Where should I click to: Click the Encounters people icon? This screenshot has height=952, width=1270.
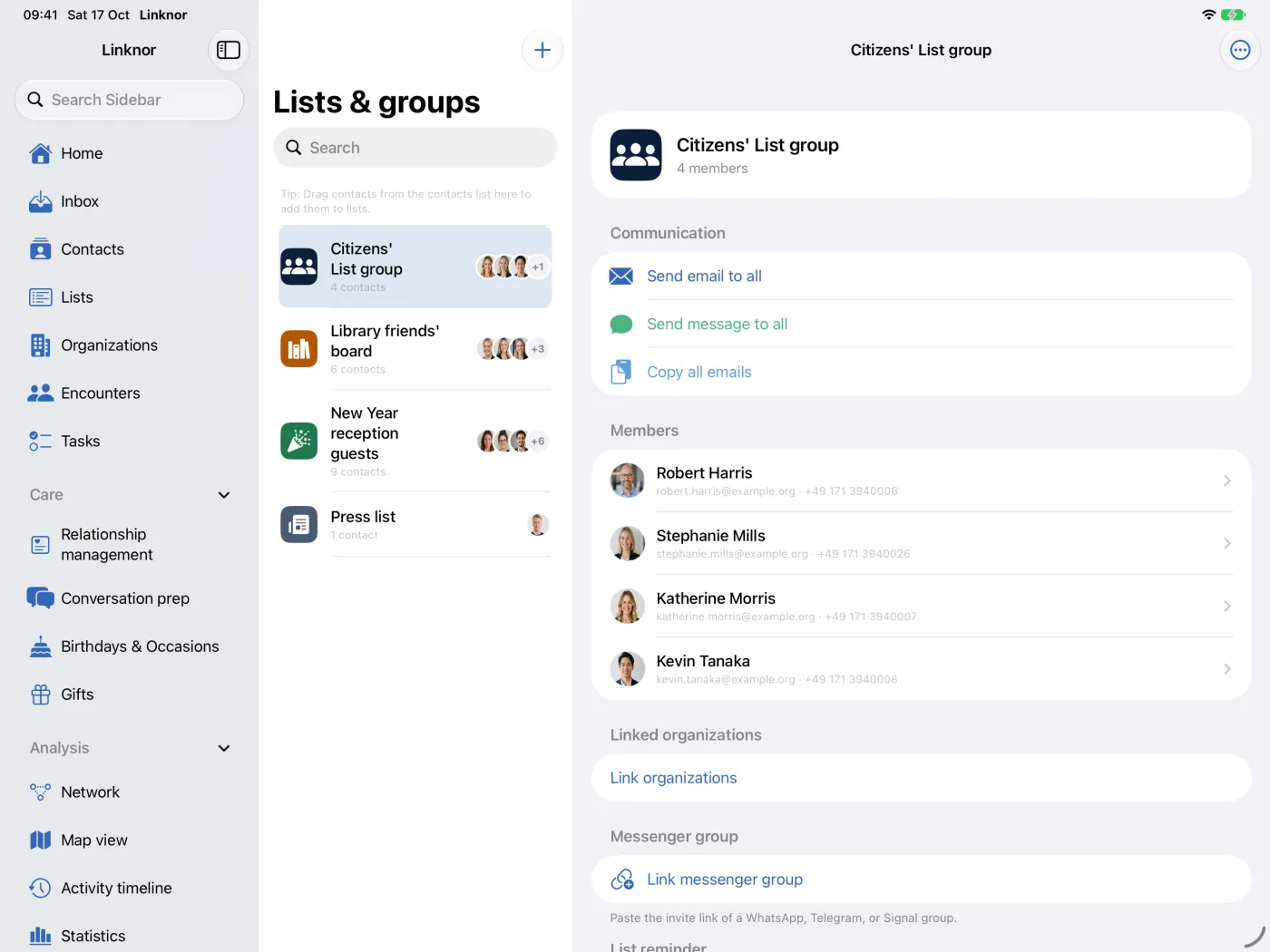(x=40, y=393)
